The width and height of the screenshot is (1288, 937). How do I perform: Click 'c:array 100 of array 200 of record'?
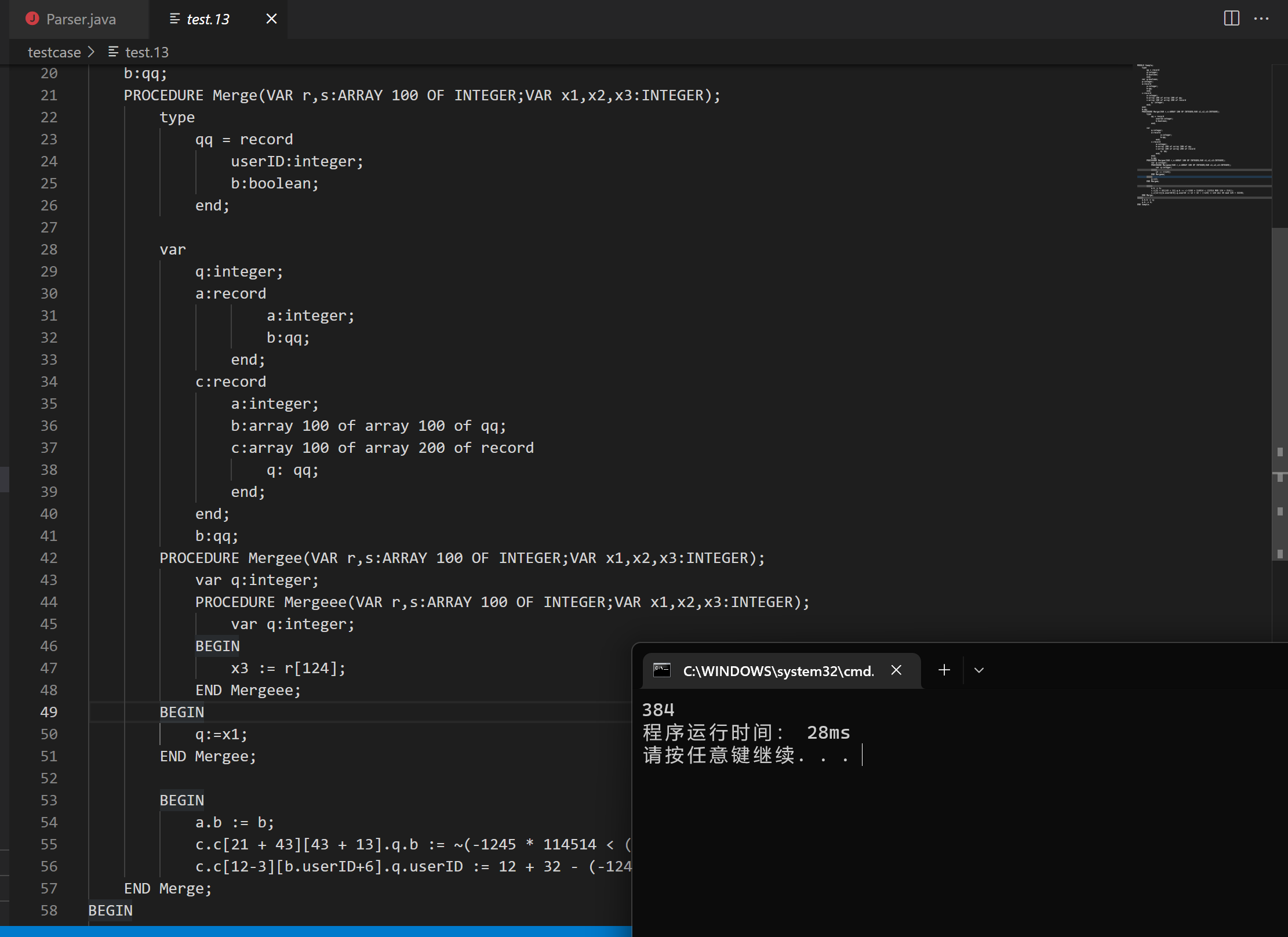[x=383, y=448]
